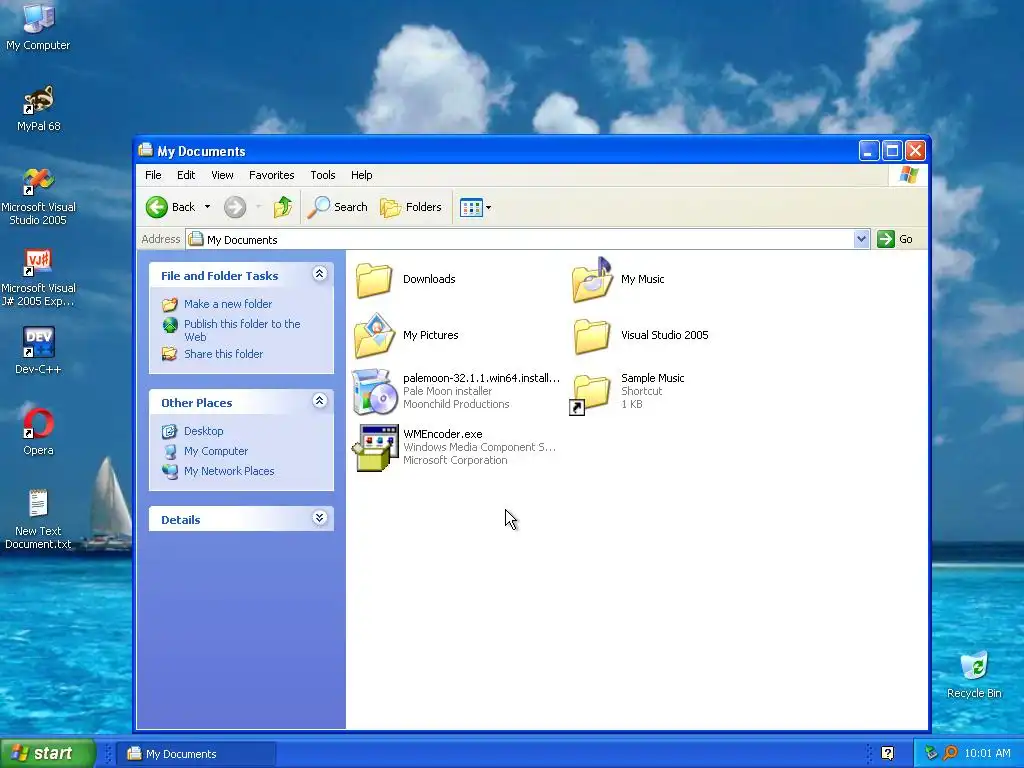Image resolution: width=1024 pixels, height=768 pixels.
Task: Click My Documents taskbar button
Action: 196,754
